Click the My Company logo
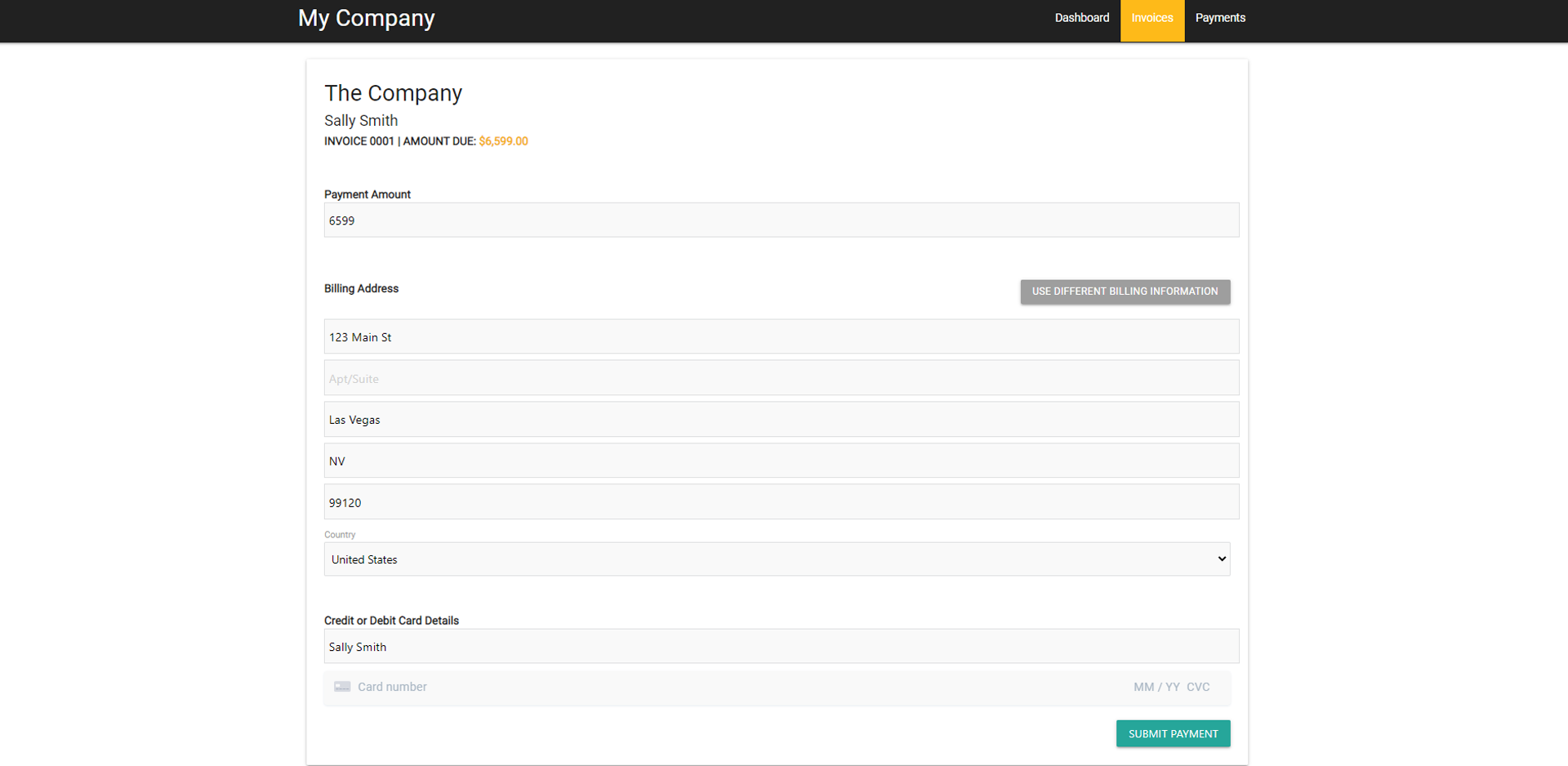1568x766 pixels. tap(366, 18)
